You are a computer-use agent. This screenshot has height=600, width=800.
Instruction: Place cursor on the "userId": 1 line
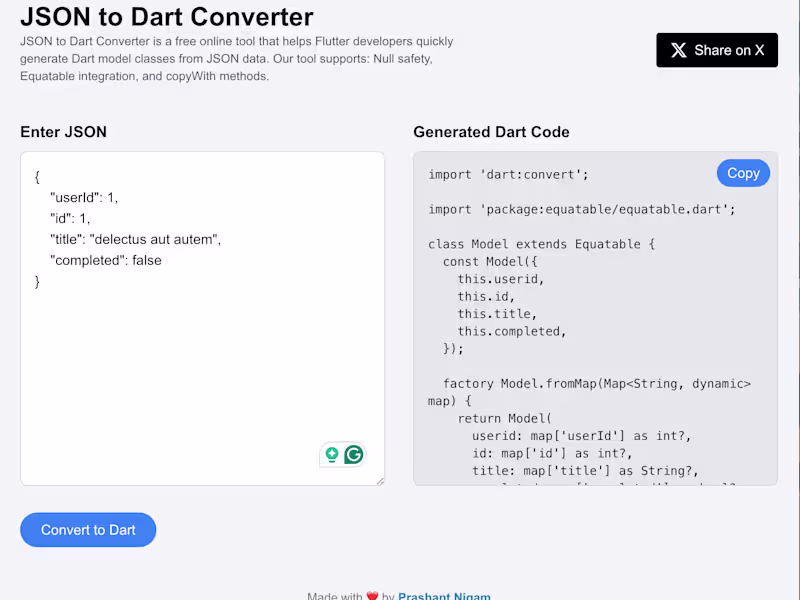coord(84,197)
